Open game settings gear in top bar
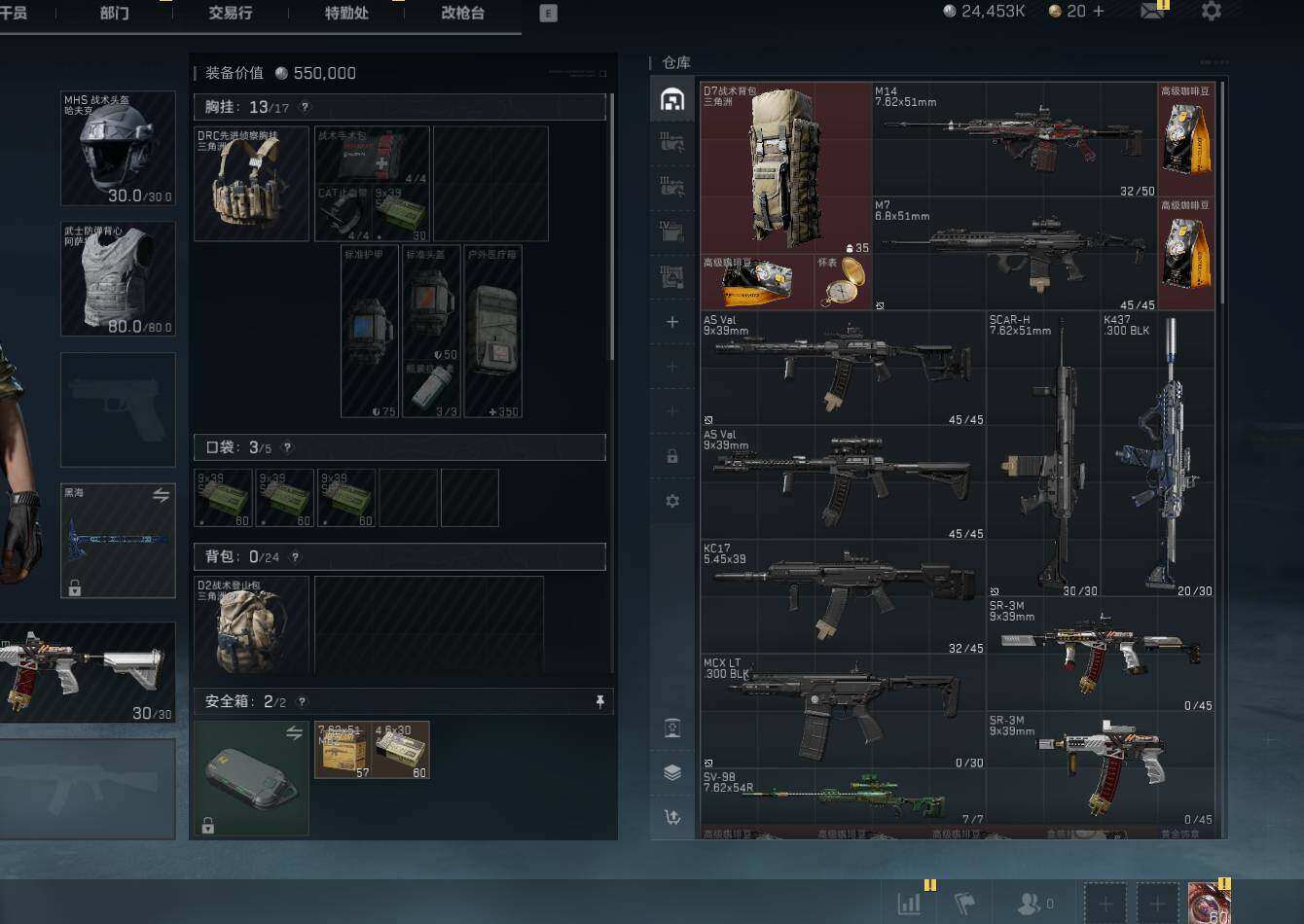The image size is (1304, 924). pos(1211,11)
